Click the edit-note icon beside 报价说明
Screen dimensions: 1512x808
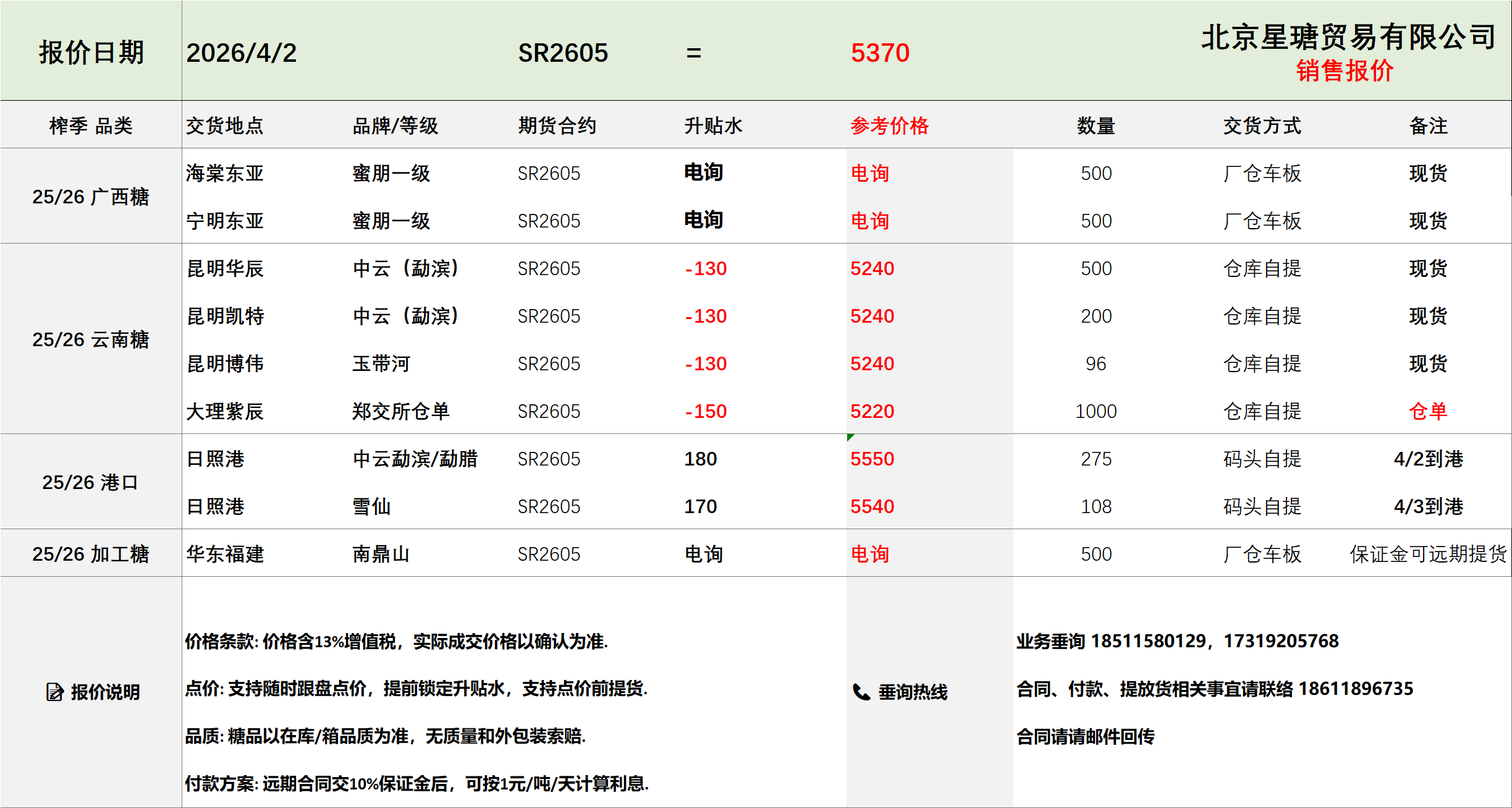tap(55, 692)
